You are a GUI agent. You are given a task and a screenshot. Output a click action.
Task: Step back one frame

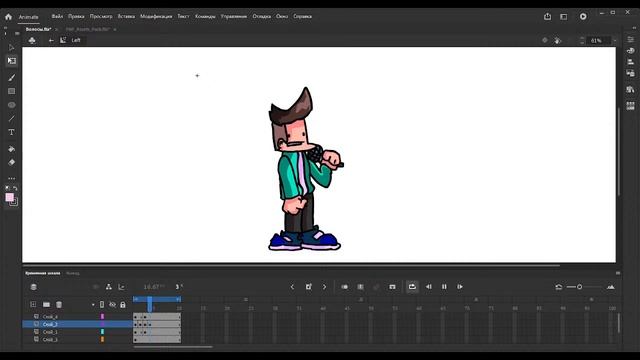(429, 287)
